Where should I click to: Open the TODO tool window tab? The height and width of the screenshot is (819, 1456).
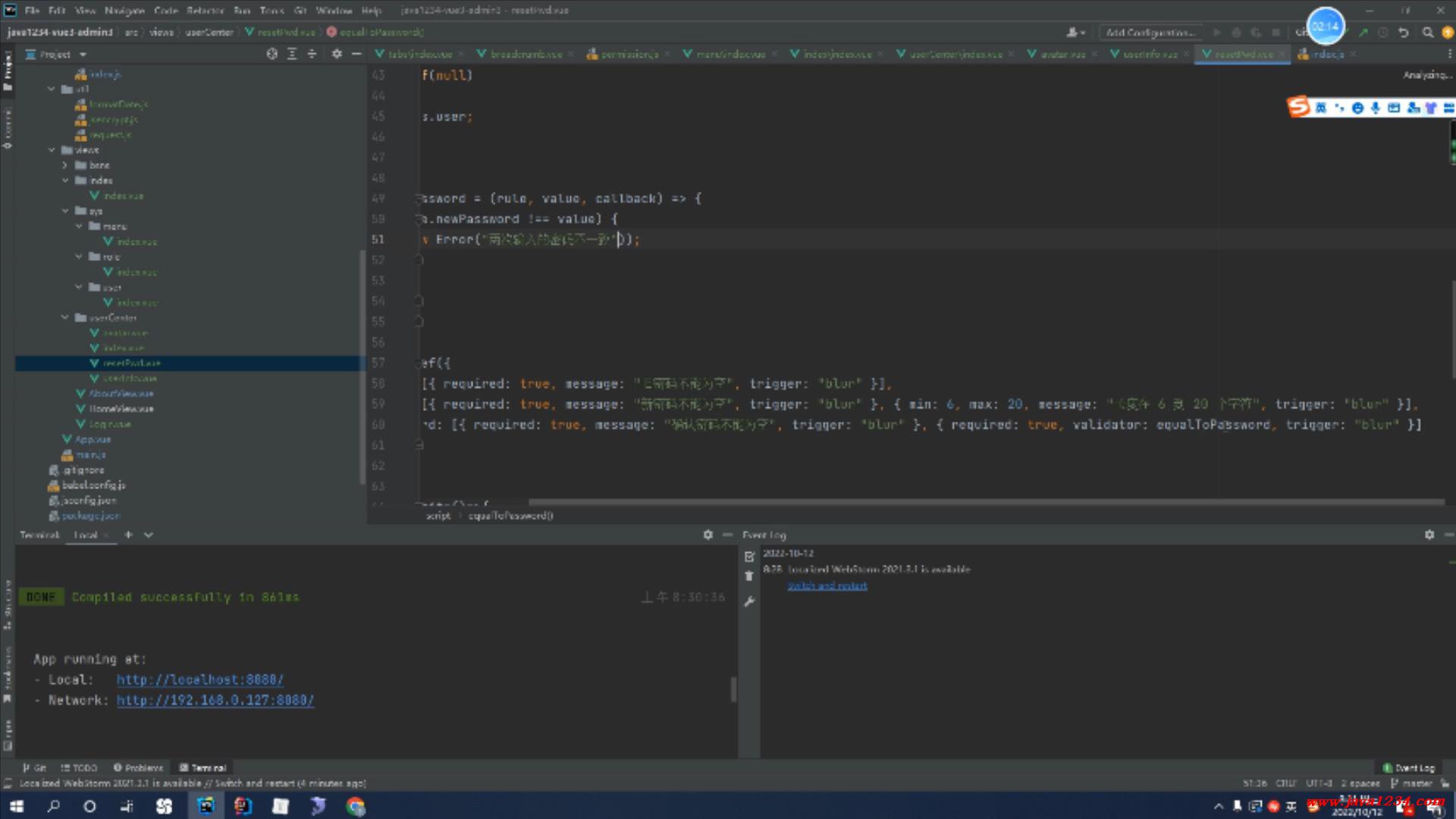click(x=79, y=767)
